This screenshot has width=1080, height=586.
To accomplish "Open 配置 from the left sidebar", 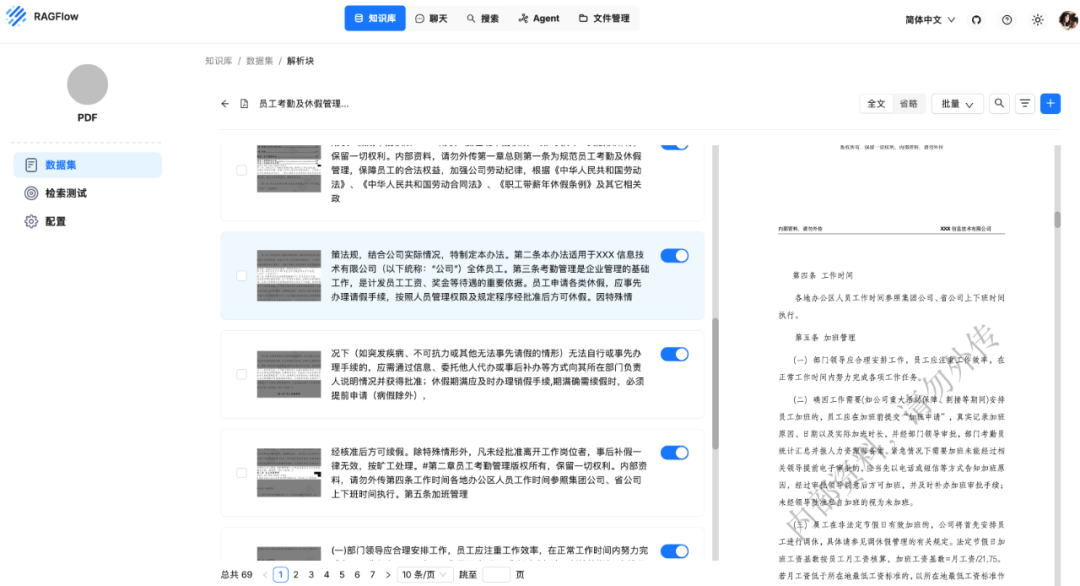I will [x=57, y=222].
